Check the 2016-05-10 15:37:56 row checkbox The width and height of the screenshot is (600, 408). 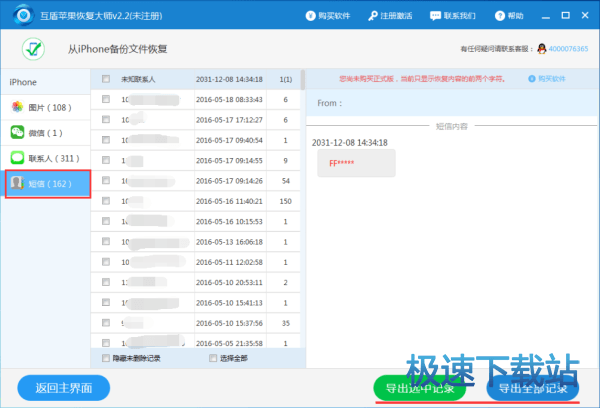(106, 323)
